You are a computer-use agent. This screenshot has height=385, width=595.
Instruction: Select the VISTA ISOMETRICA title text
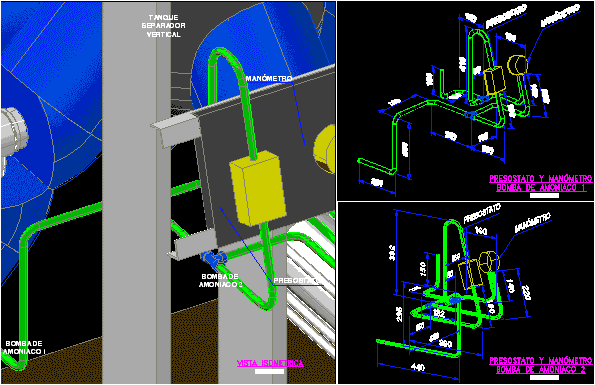(270, 363)
